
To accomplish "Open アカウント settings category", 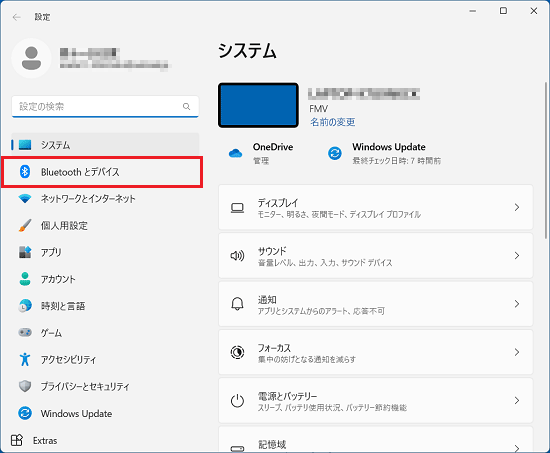I will click(105, 279).
